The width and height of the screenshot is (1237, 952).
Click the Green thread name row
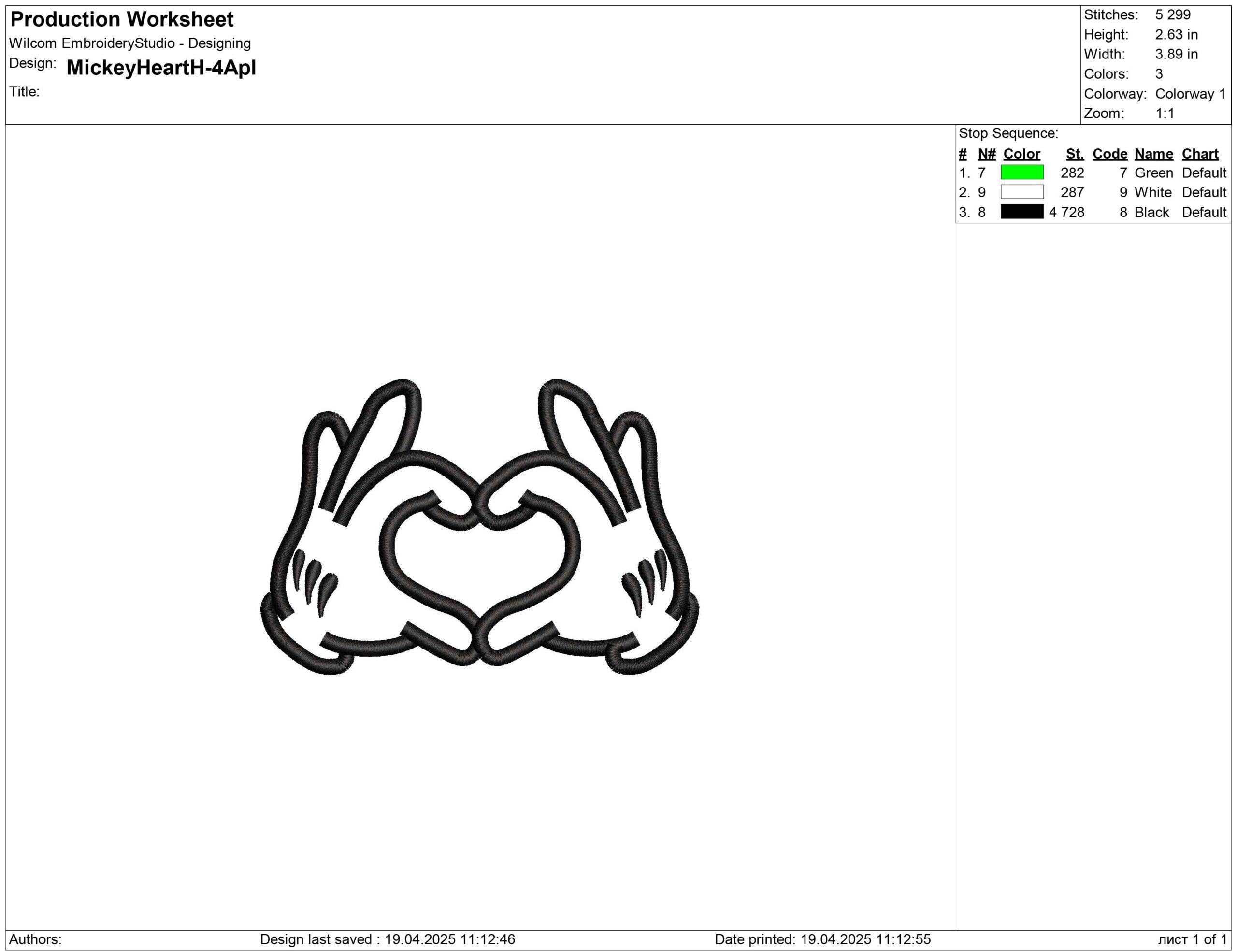pyautogui.click(x=1153, y=173)
